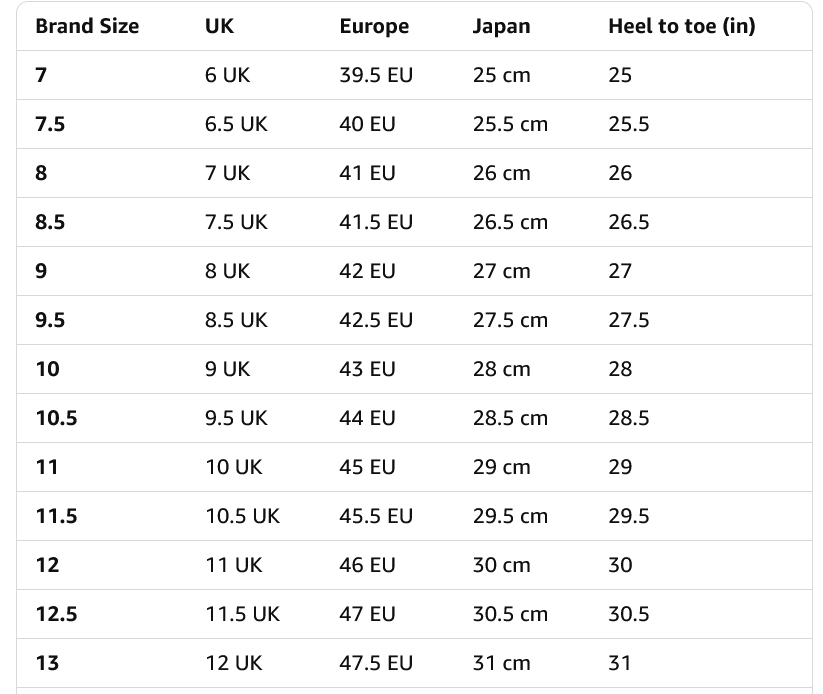Click the Heel to toe (in) header
823x694 pixels.
pos(681,27)
